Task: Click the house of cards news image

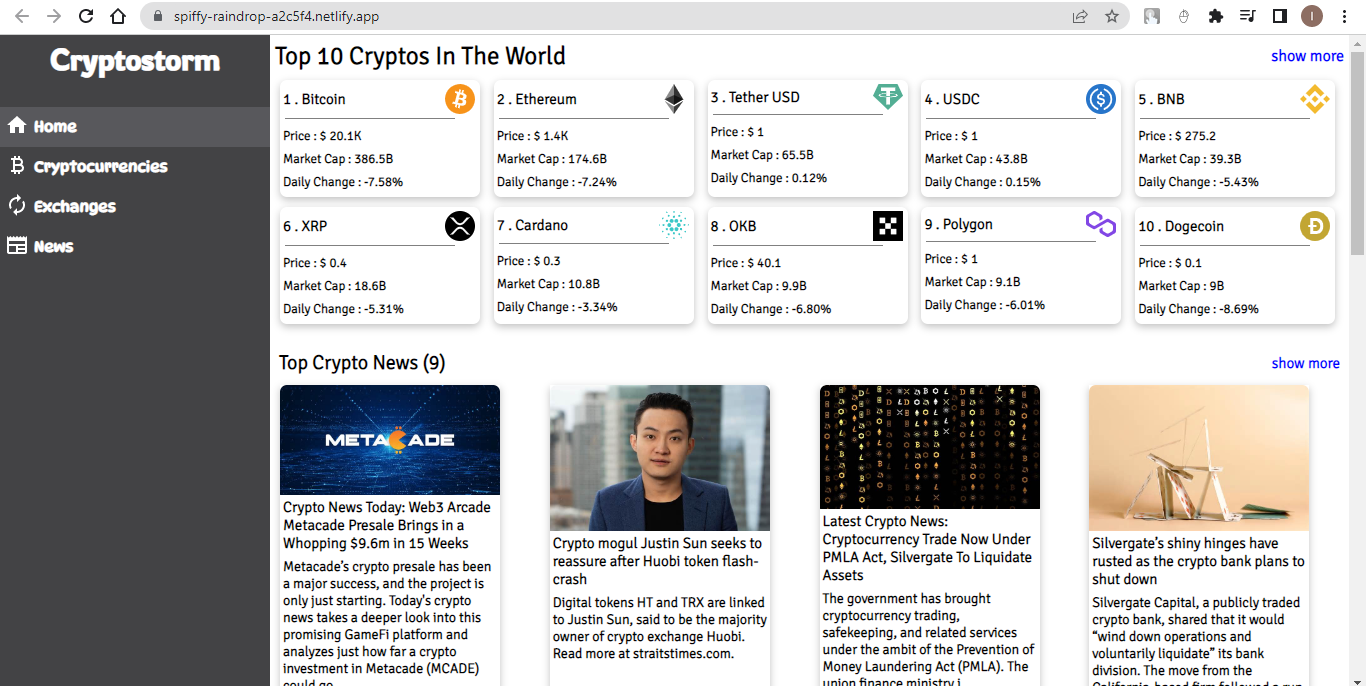Action: click(1199, 458)
